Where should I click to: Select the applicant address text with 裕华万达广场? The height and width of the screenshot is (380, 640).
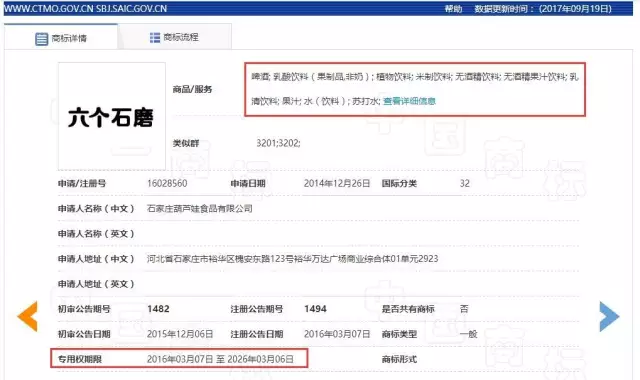[x=292, y=259]
